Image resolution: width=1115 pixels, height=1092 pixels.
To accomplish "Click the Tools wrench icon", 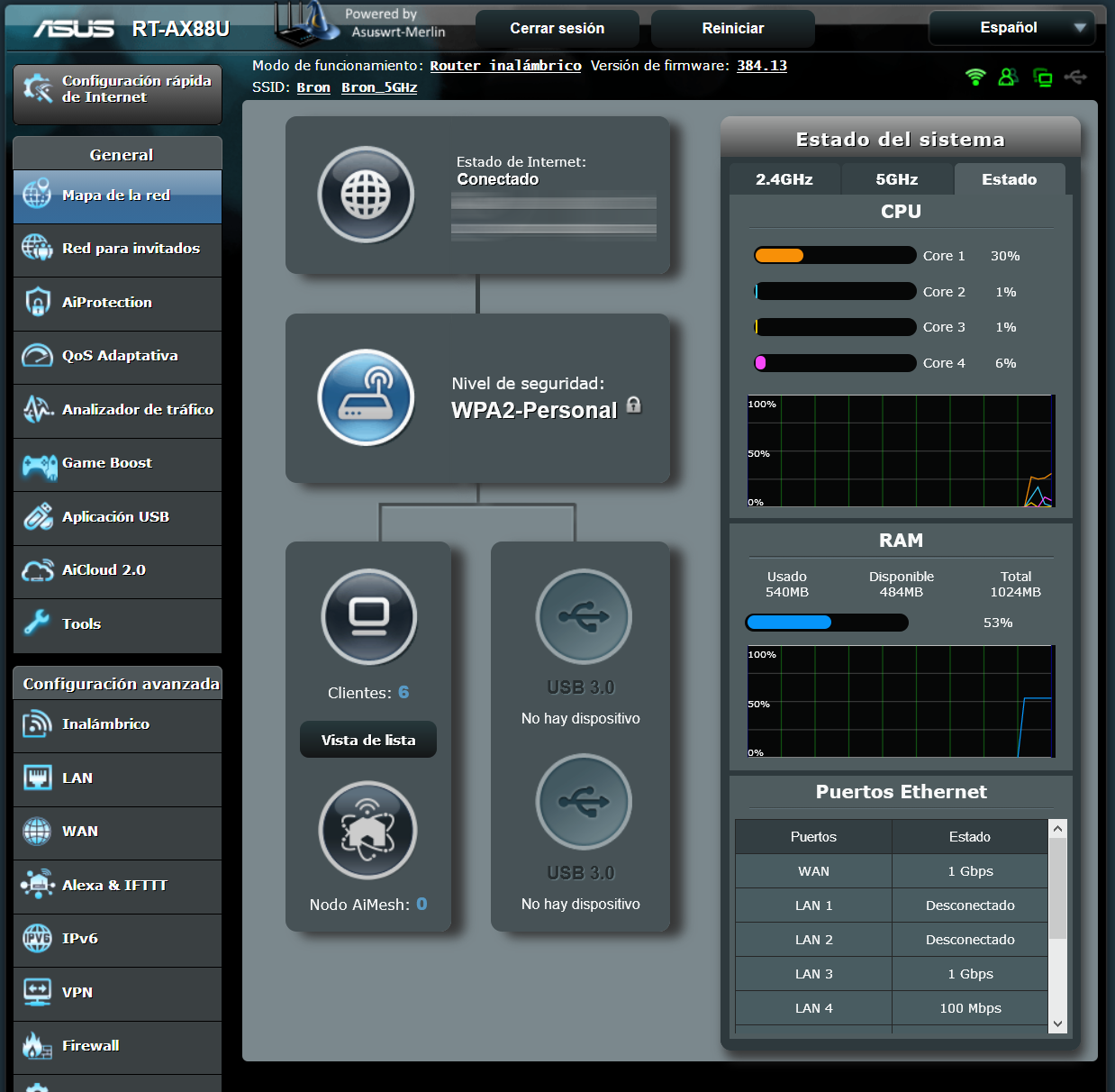I will (37, 622).
